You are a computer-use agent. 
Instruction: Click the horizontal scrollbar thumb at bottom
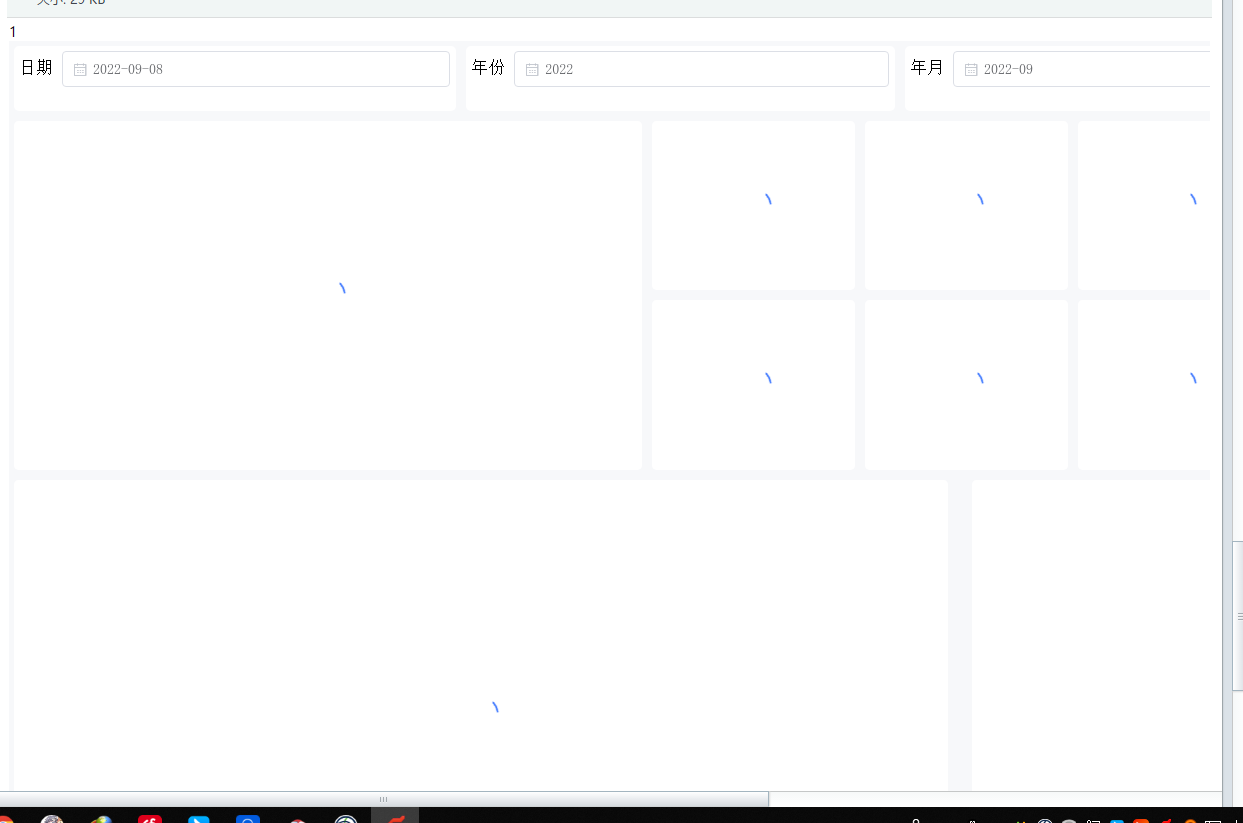point(383,799)
